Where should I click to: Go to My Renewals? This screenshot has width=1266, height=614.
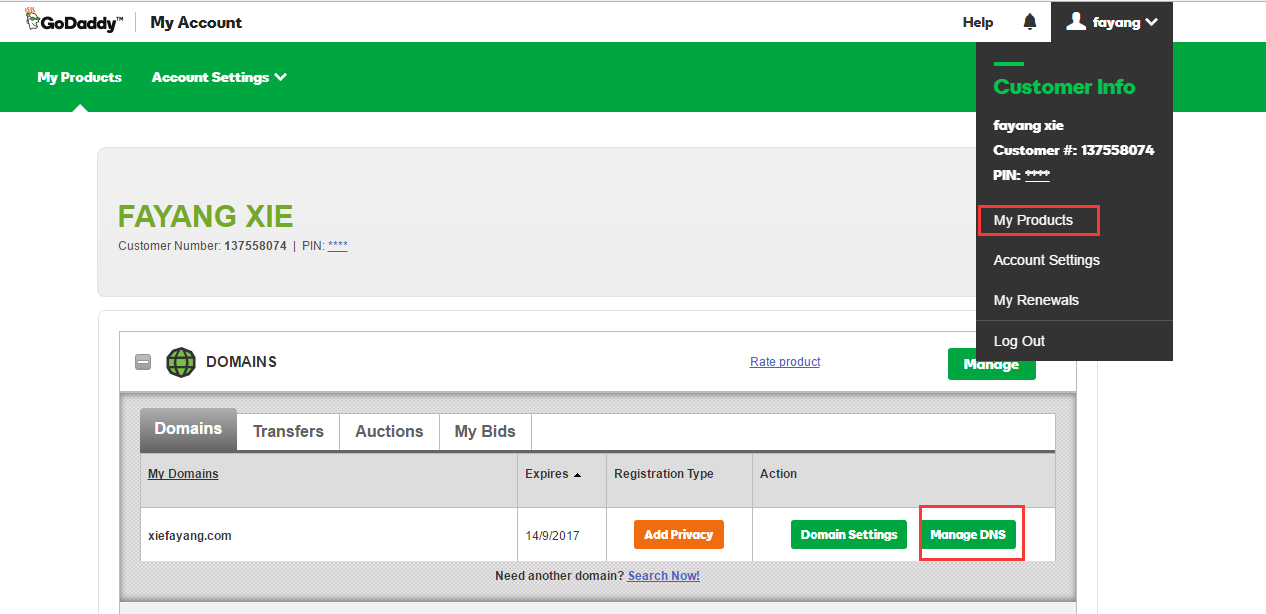pos(1036,300)
